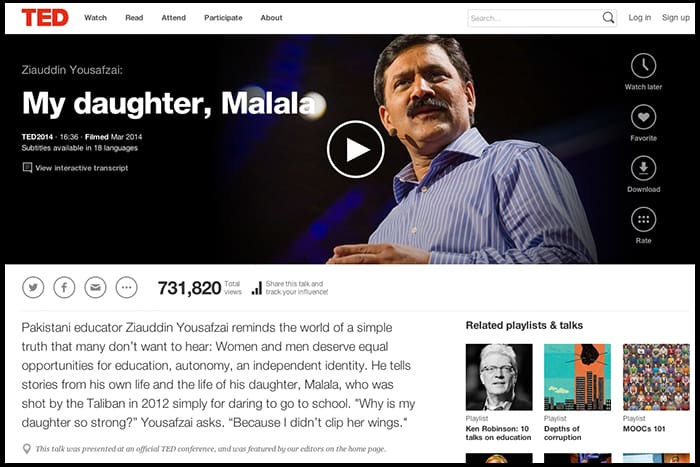Open the Sign up link
Screen dimensions: 700x467
[675, 18]
